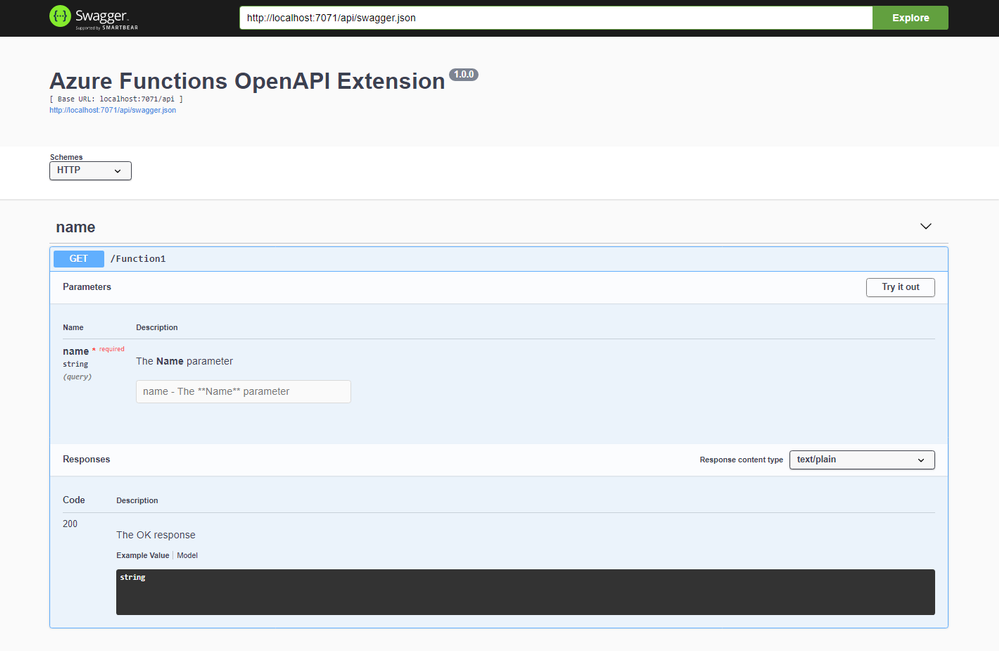
Task: Select the Example Value tab
Action: point(143,555)
